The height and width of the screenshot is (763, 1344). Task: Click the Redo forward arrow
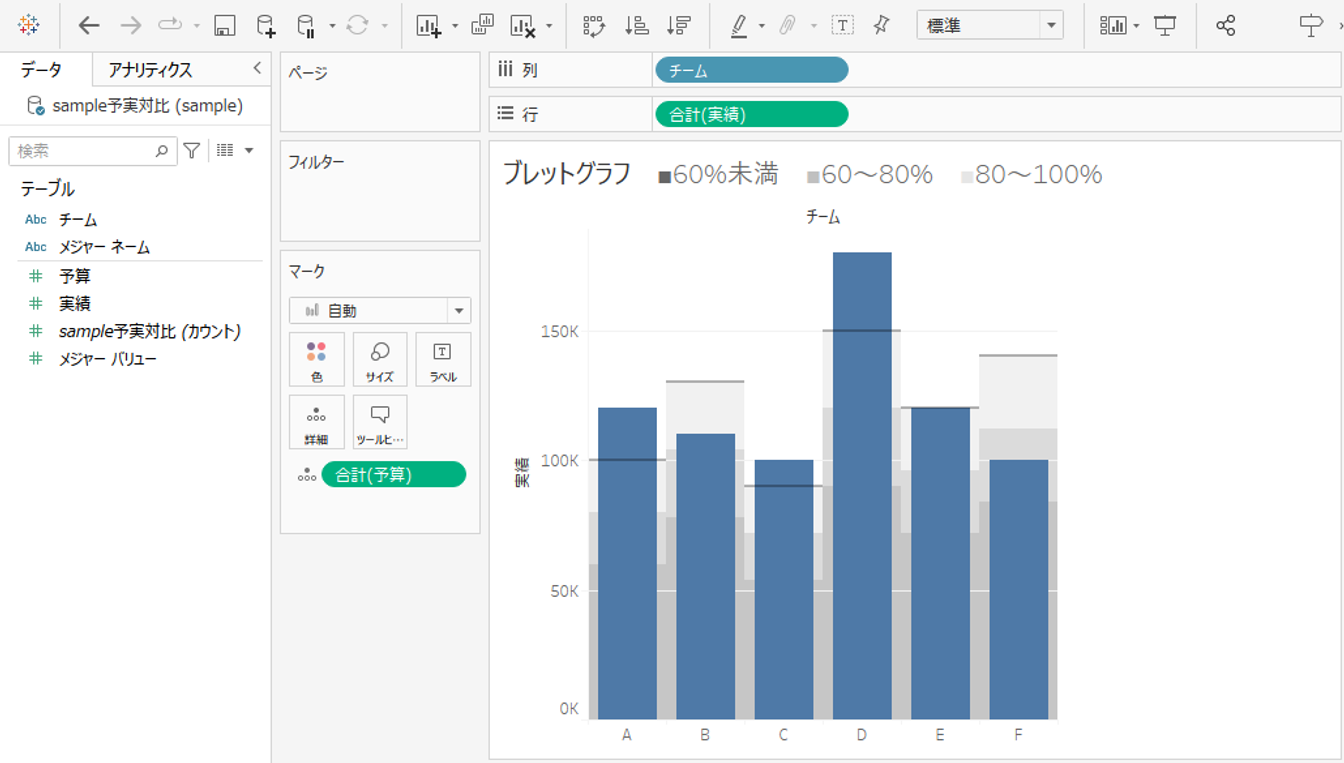coord(130,26)
